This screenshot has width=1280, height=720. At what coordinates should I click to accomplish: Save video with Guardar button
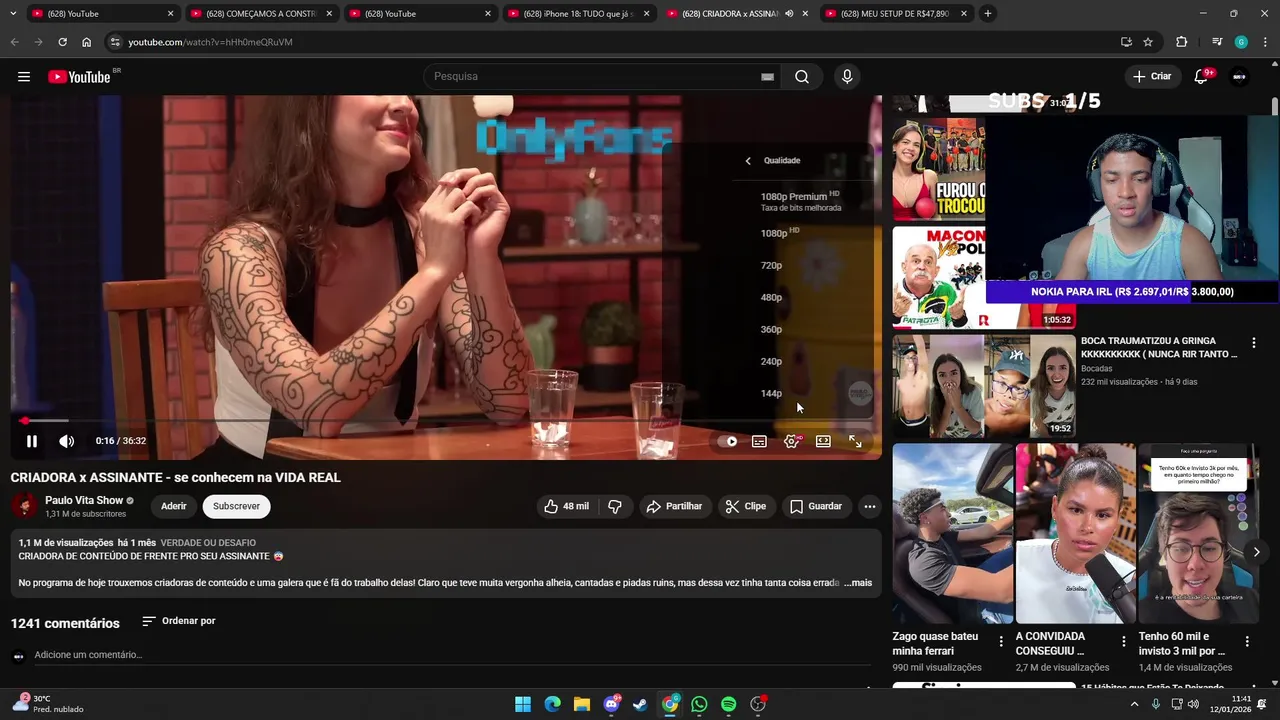click(x=816, y=507)
